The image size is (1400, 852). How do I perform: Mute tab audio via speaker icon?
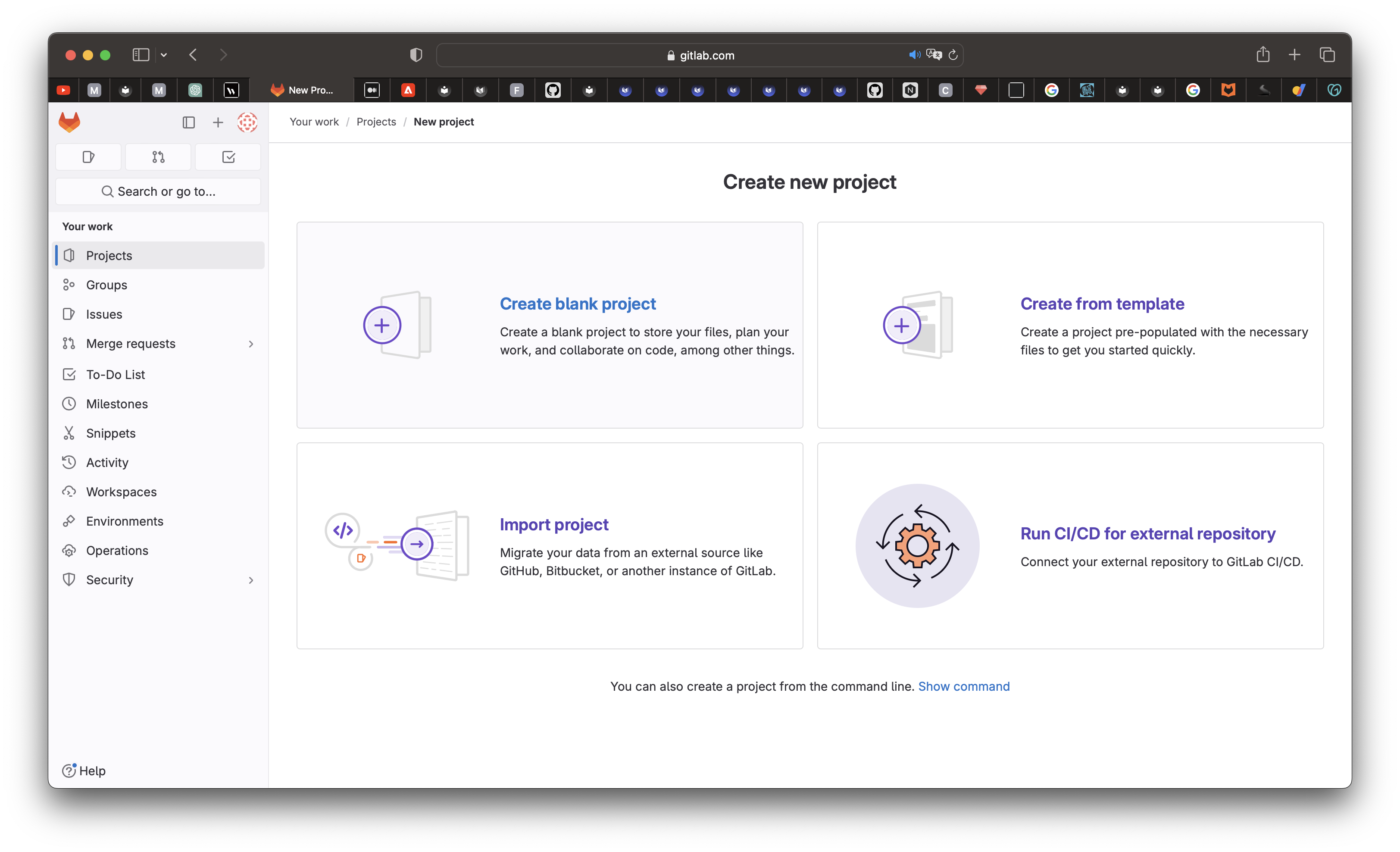point(914,55)
